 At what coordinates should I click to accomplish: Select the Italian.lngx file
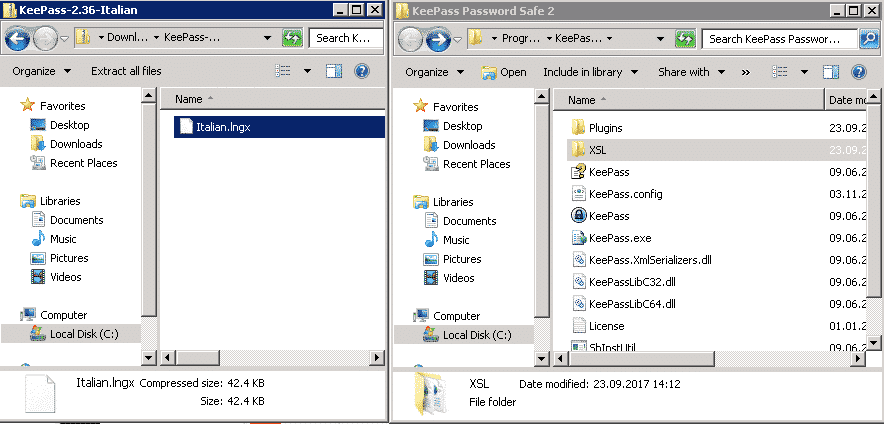tap(279, 127)
